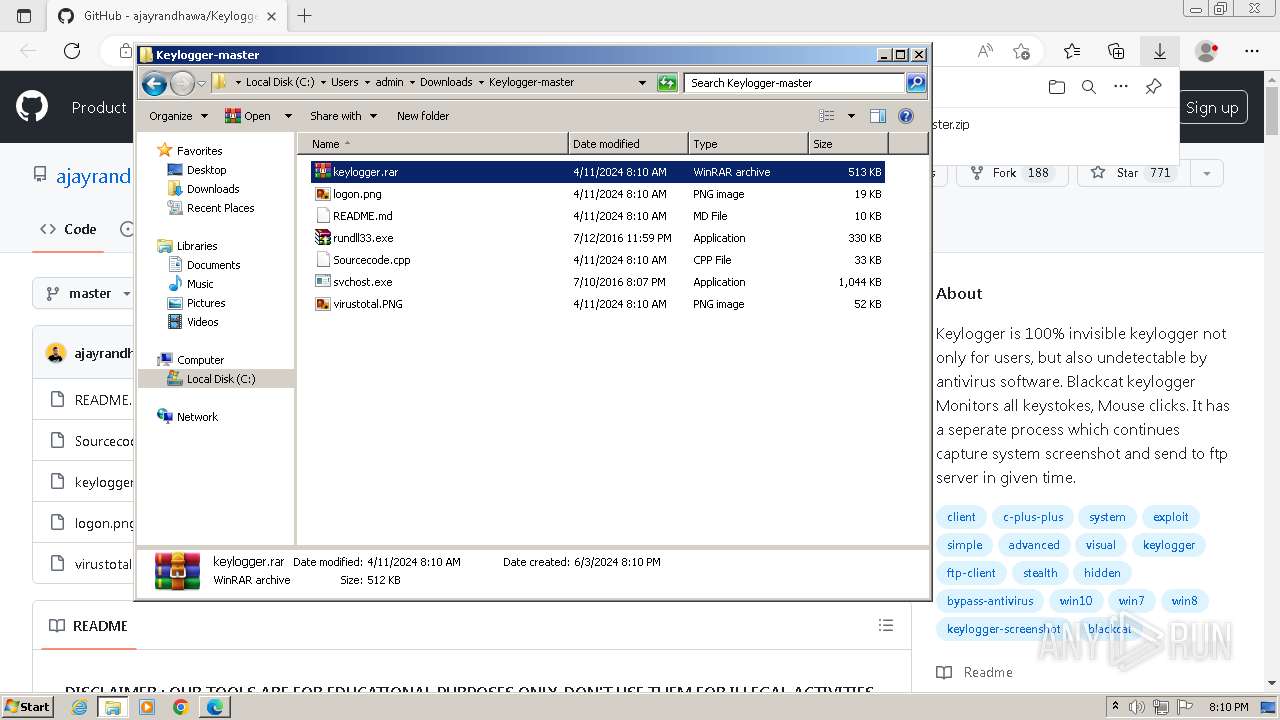1280x720 pixels.
Task: Pin the downloads flyout with the pin icon
Action: click(x=1153, y=87)
